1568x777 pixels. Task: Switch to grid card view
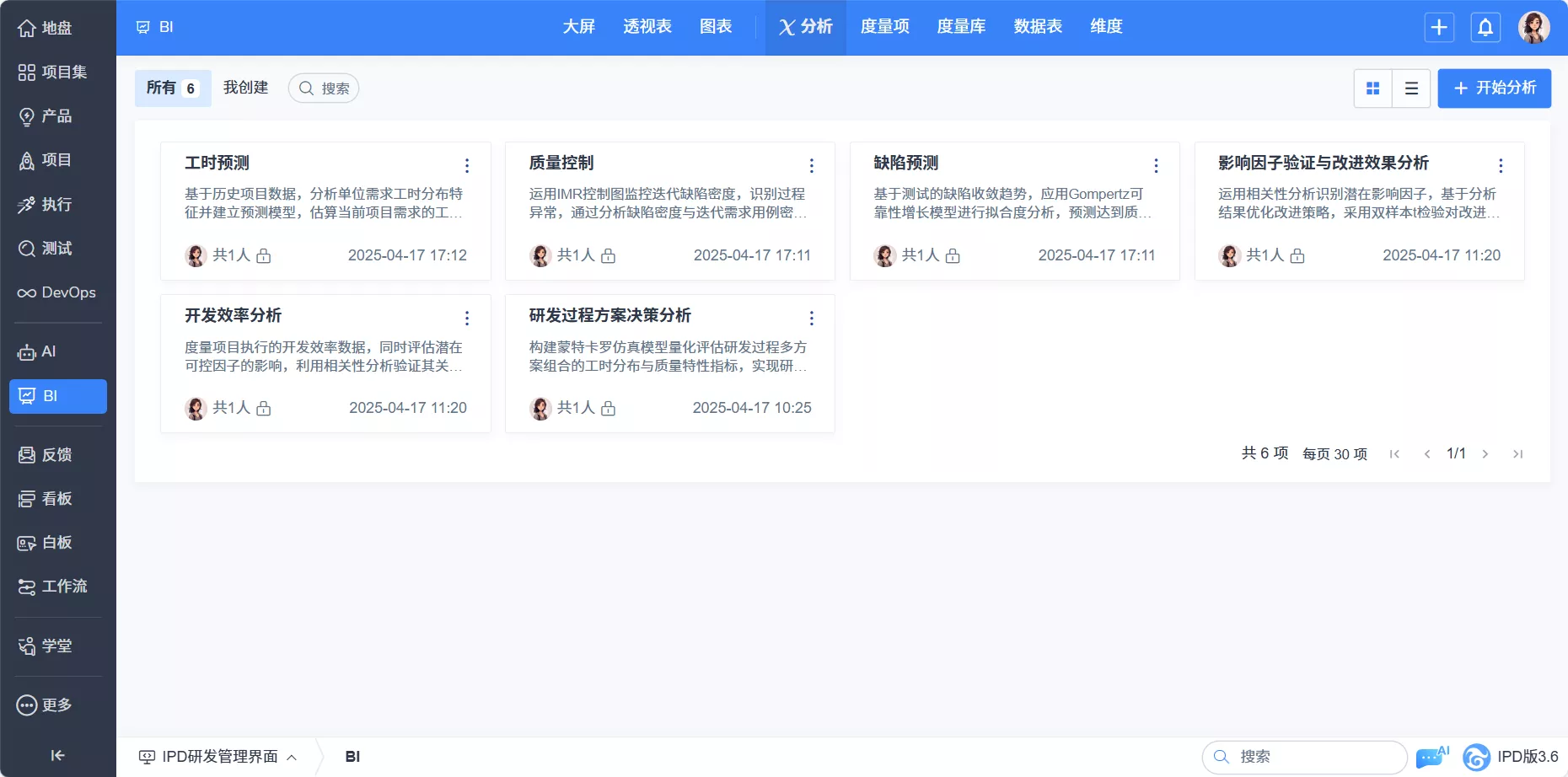click(1372, 88)
